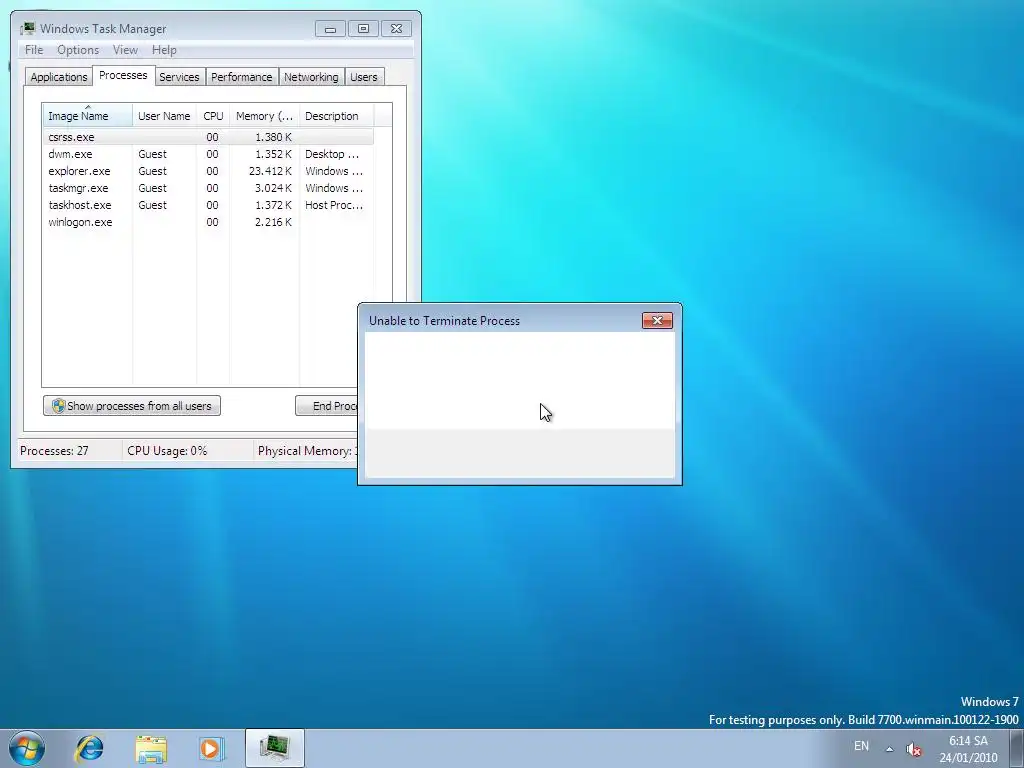Launch Internet Explorer from the taskbar
This screenshot has width=1024, height=768.
tap(89, 748)
